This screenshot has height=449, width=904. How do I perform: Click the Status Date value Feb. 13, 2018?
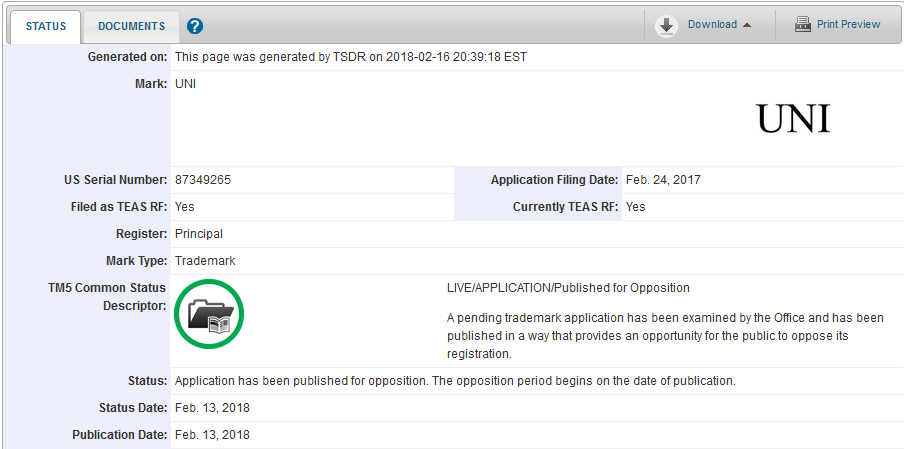point(212,408)
